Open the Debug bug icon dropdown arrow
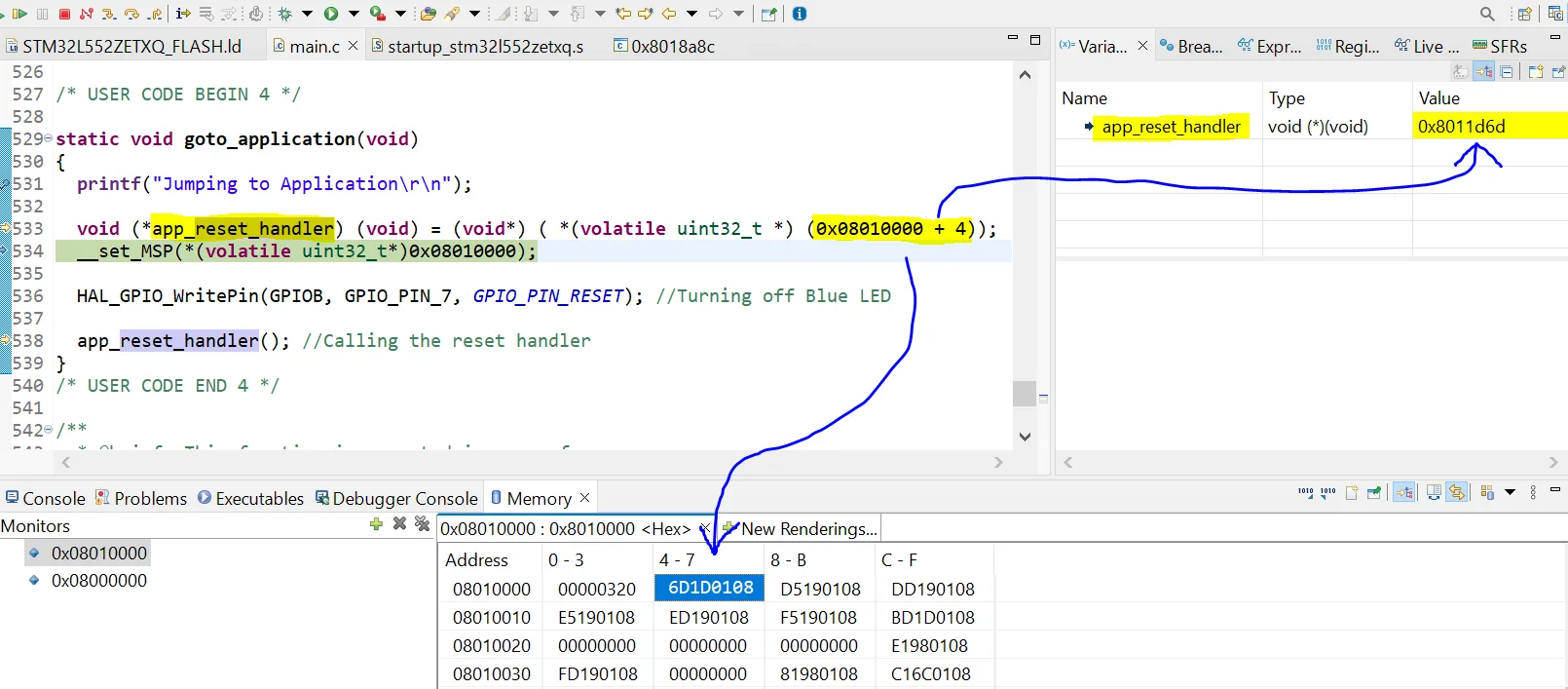 [x=307, y=14]
